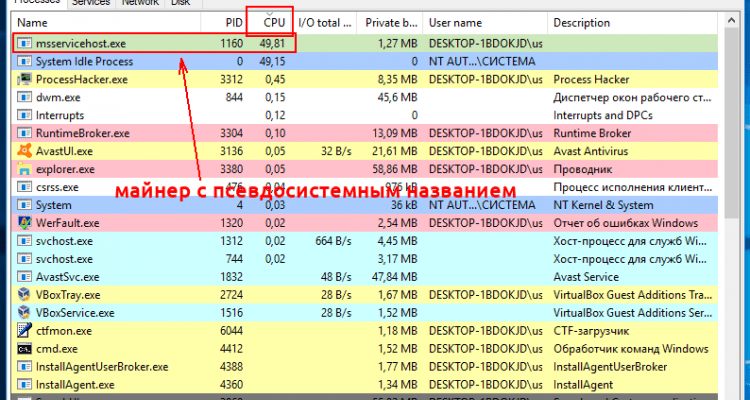The height and width of the screenshot is (400, 750).
Task: Click the System Idle Process icon
Action: pyautogui.click(x=24, y=61)
